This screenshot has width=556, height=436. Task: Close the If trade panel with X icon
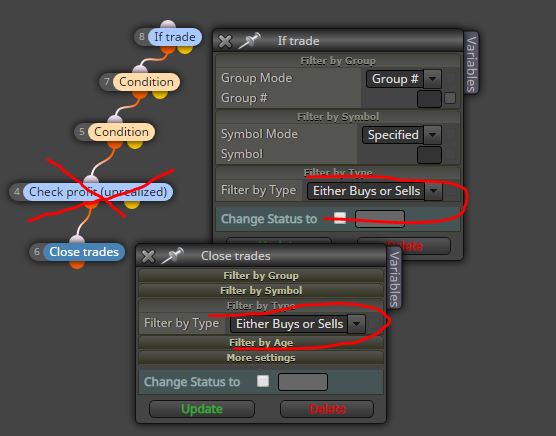225,41
